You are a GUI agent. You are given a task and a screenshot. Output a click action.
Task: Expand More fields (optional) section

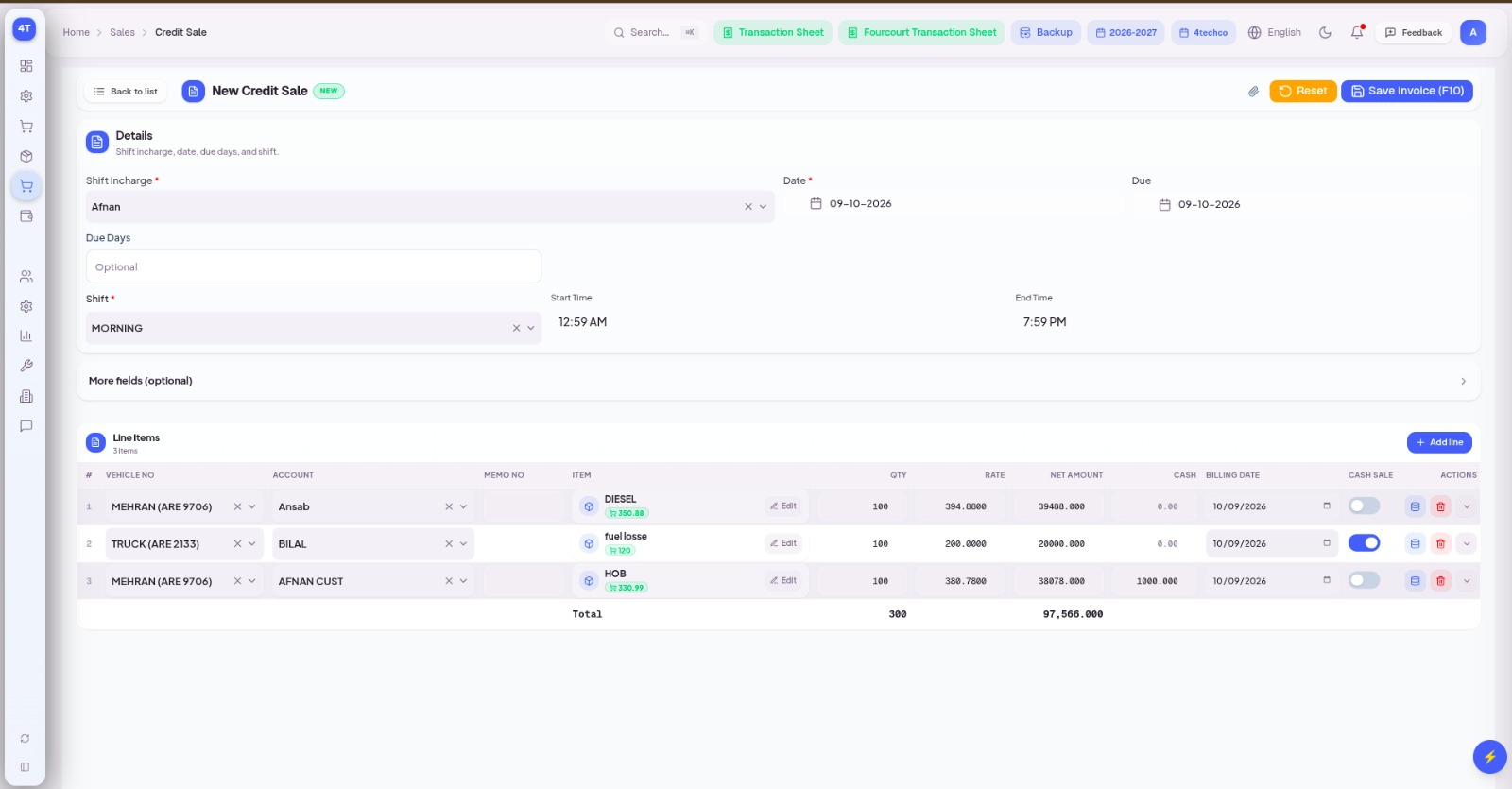[778, 381]
